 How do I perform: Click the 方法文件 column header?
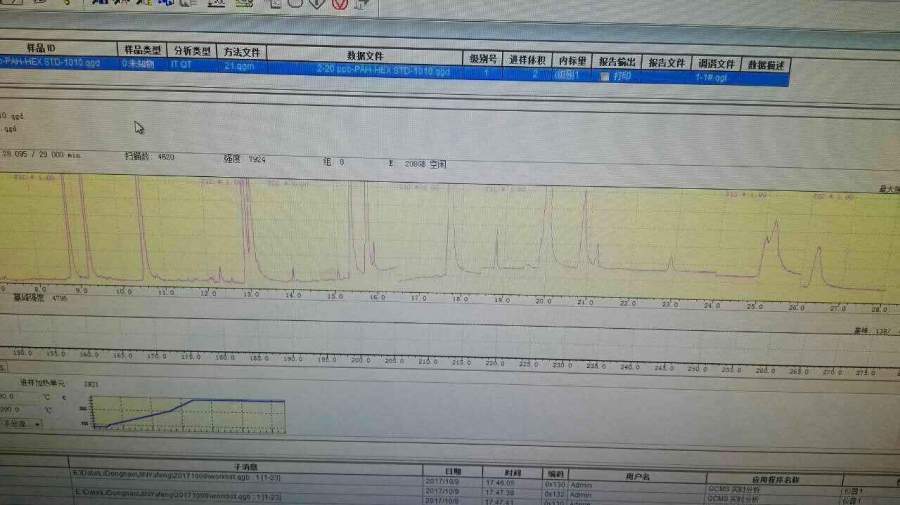pyautogui.click(x=242, y=52)
